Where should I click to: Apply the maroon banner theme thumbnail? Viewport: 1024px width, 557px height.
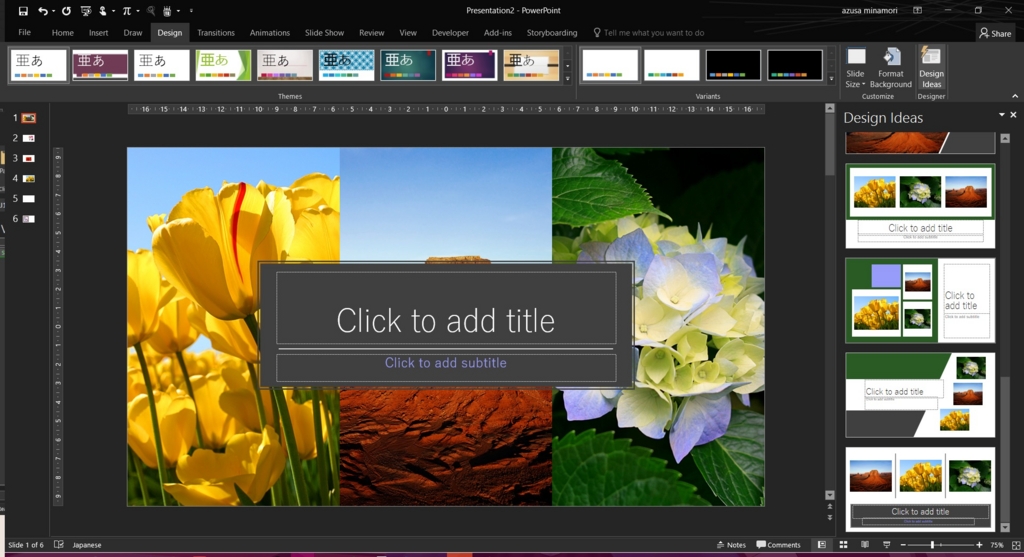100,65
